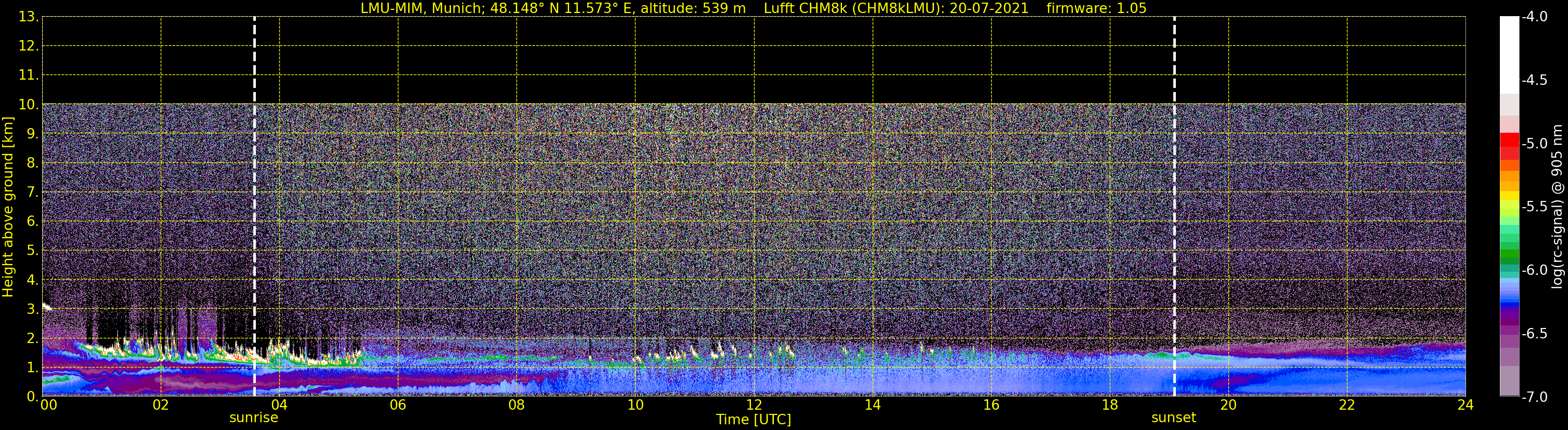Click the '1.' height axis tick label

pos(32,368)
